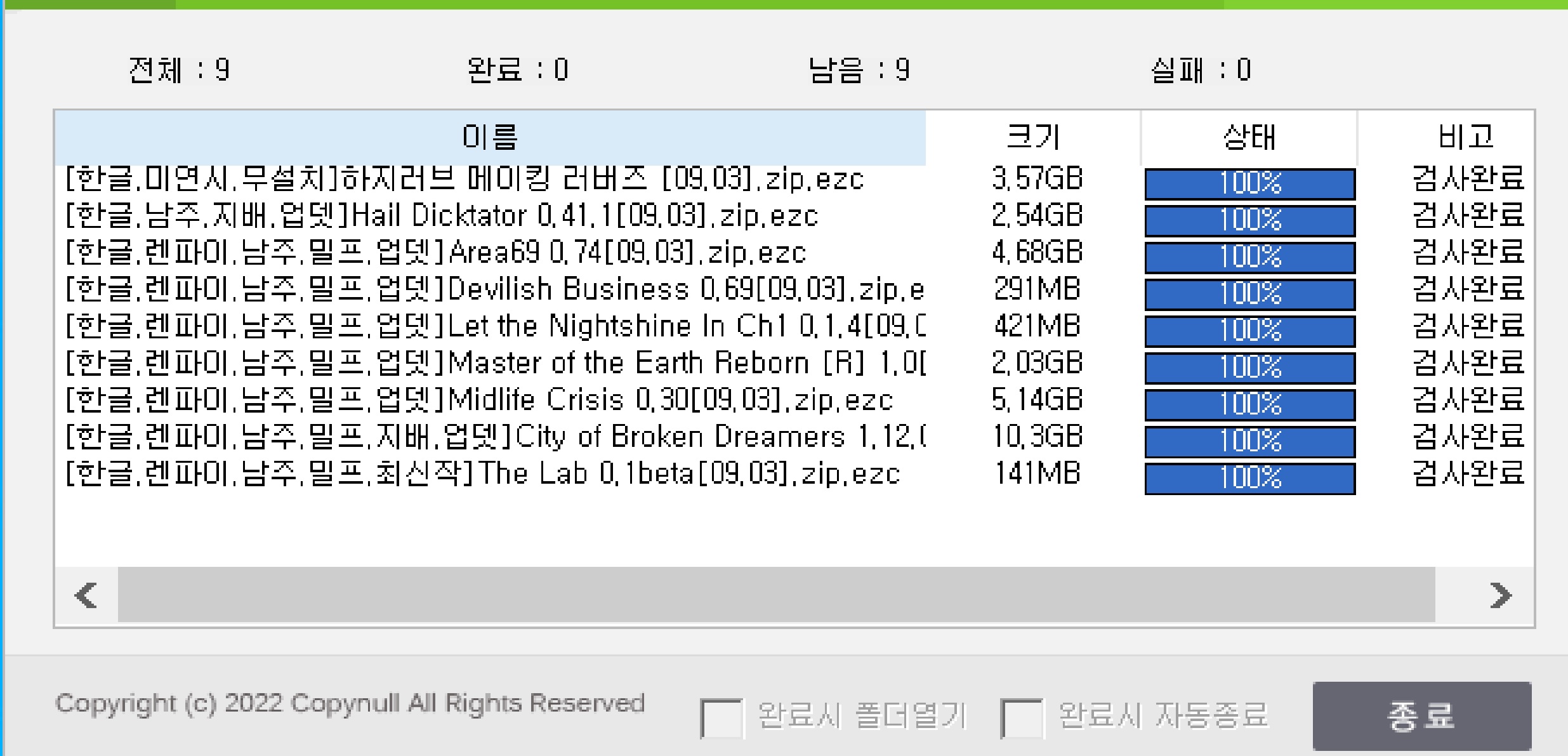Click 검사완료 status of 141MB file

[1467, 474]
